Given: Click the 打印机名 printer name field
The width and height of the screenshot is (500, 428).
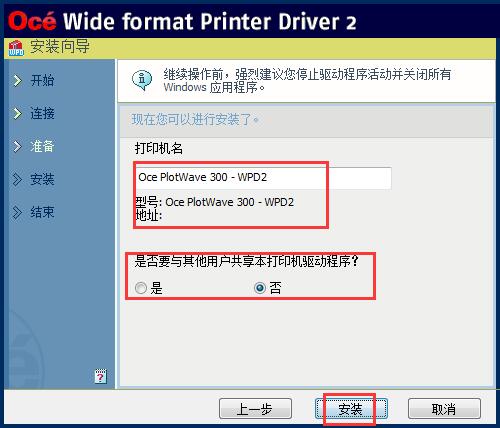Looking at the screenshot, I should pos(263,178).
